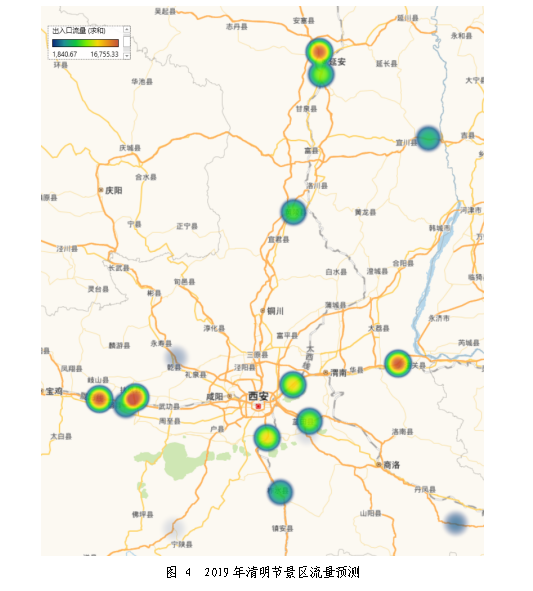The image size is (533, 591).
Task: Click the legend's scroll-down arrow
Action: [127, 55]
